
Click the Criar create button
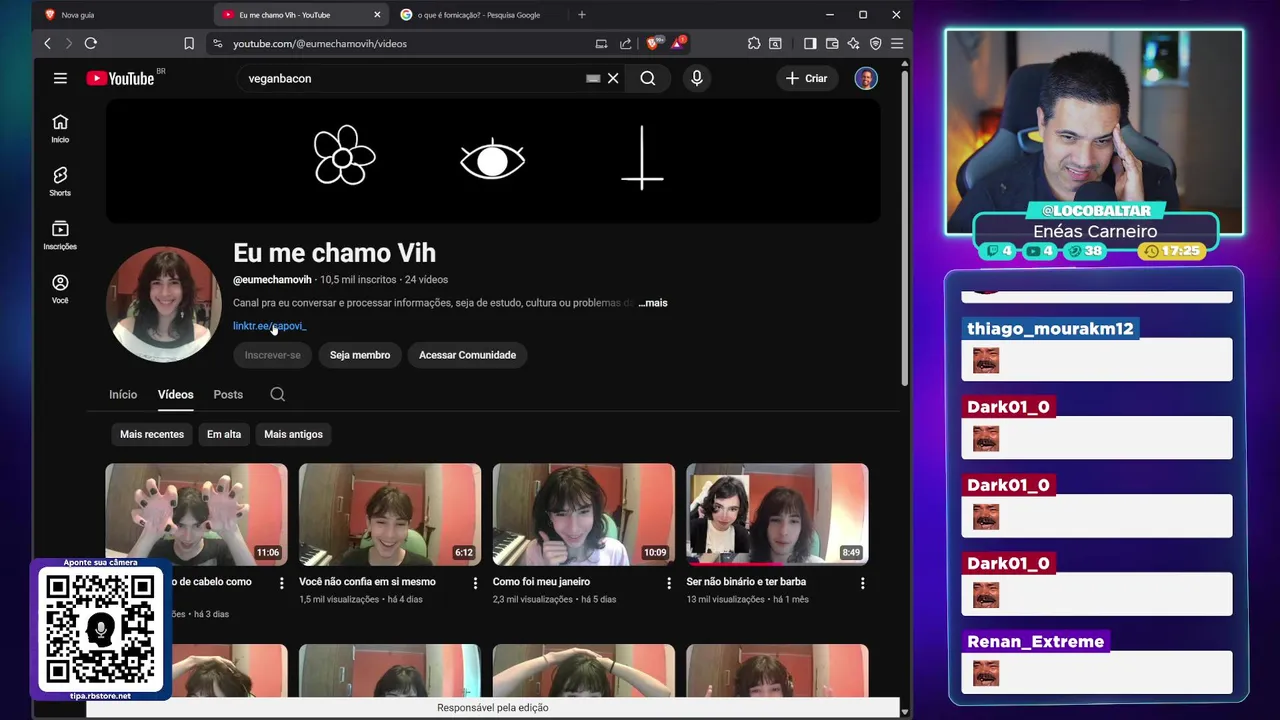(807, 78)
